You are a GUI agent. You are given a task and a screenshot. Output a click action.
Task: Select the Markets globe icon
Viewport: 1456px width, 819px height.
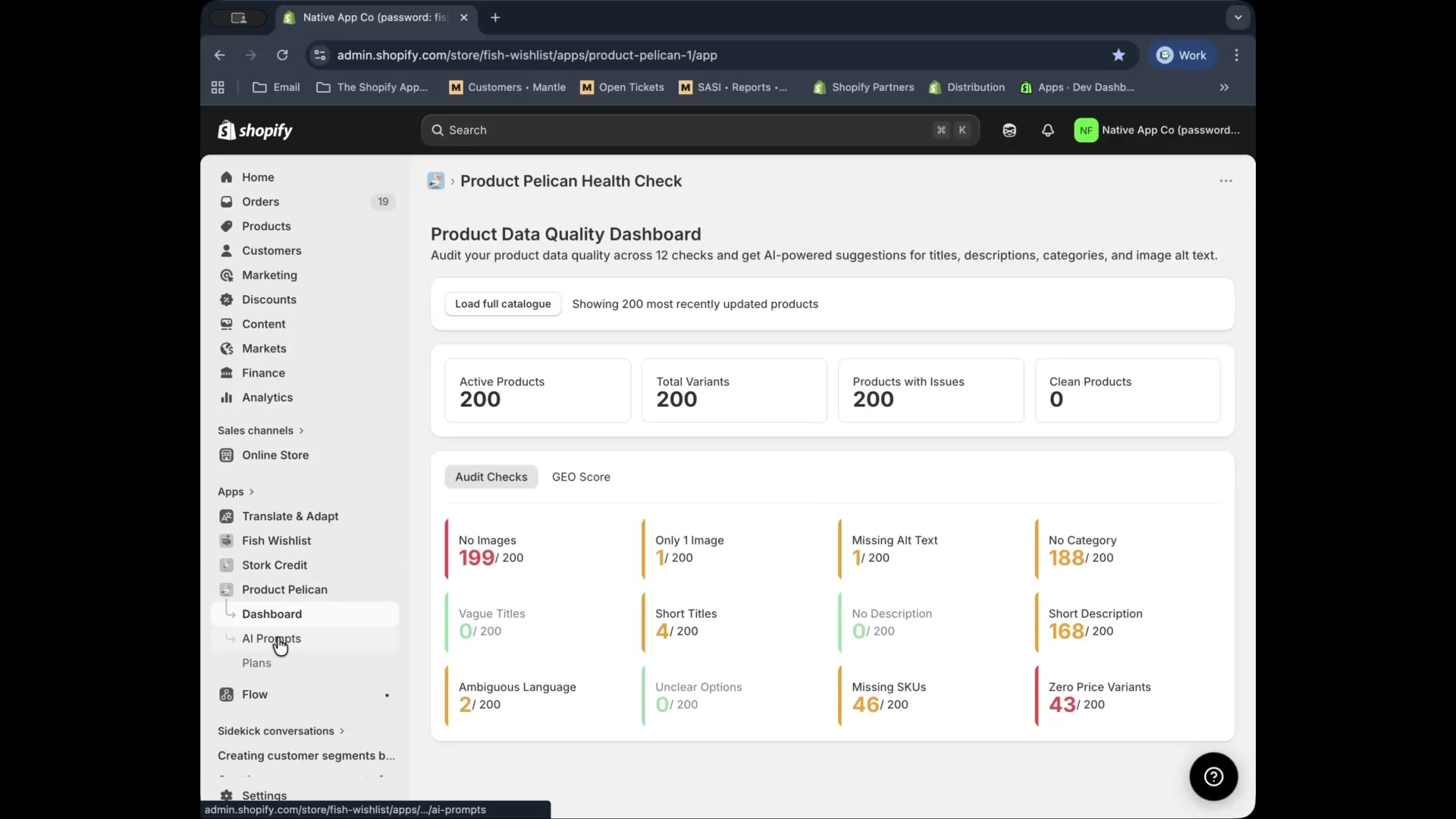[226, 348]
